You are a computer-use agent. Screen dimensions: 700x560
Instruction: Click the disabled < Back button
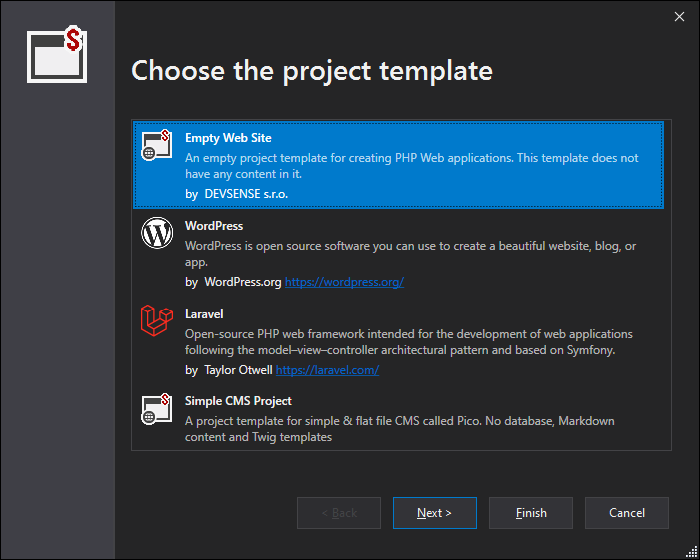(339, 513)
